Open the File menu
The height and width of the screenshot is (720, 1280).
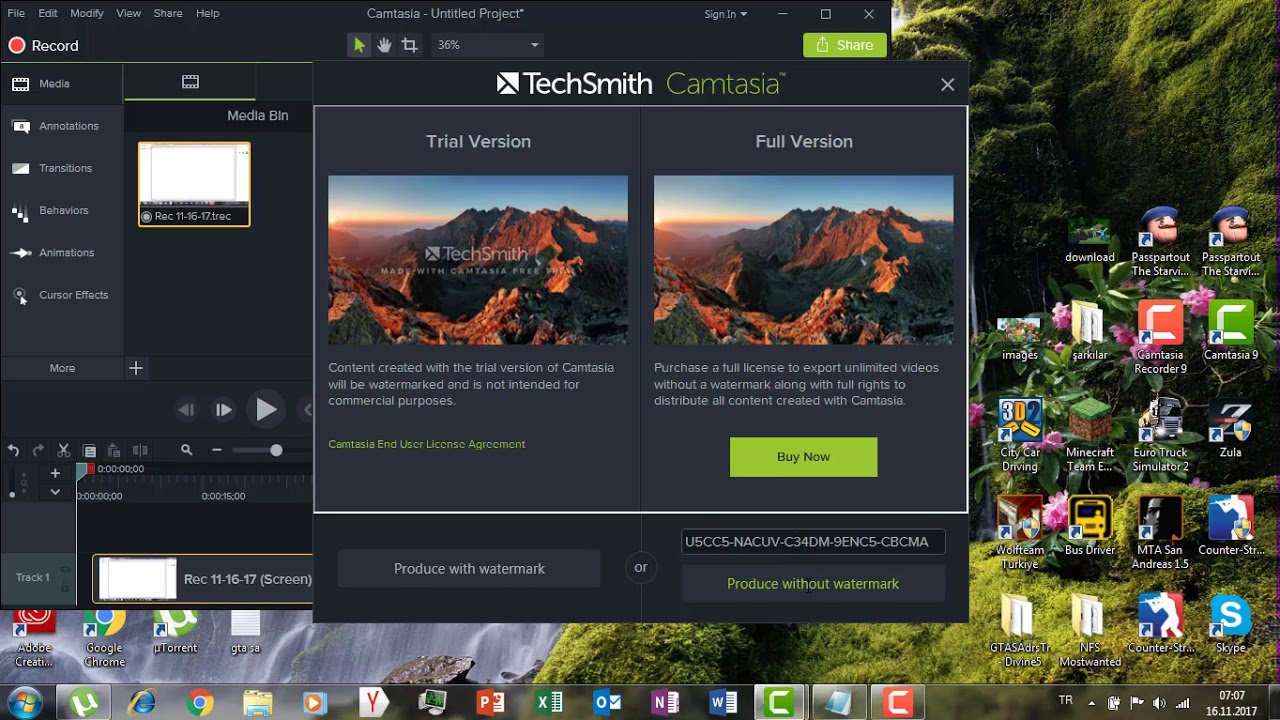16,13
